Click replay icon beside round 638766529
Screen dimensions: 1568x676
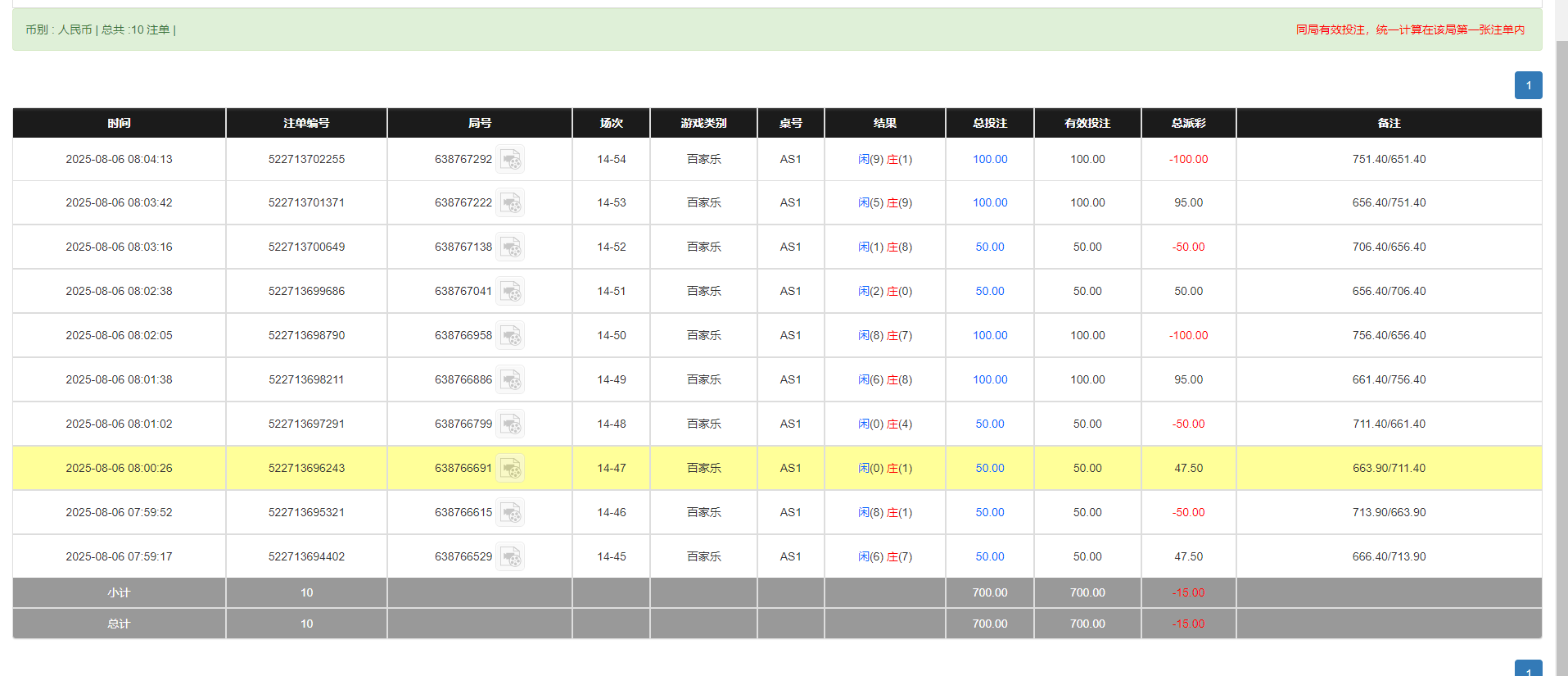(510, 557)
